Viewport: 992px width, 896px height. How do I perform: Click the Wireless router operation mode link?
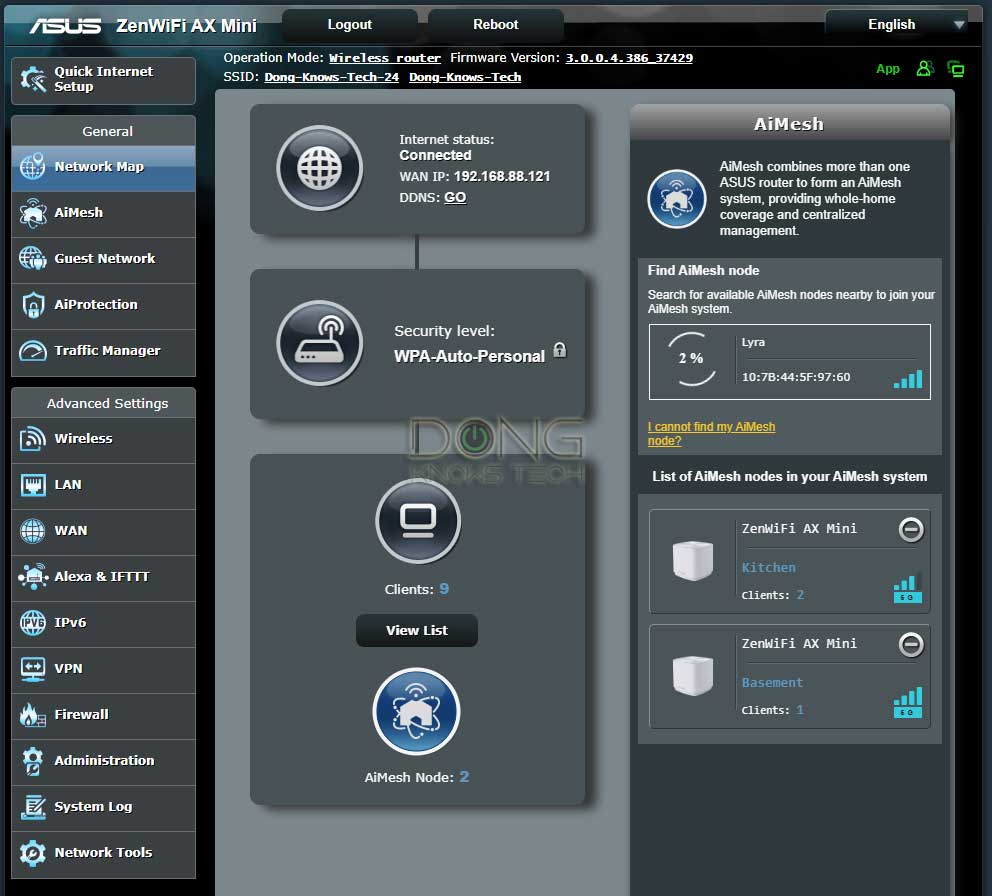coord(385,58)
